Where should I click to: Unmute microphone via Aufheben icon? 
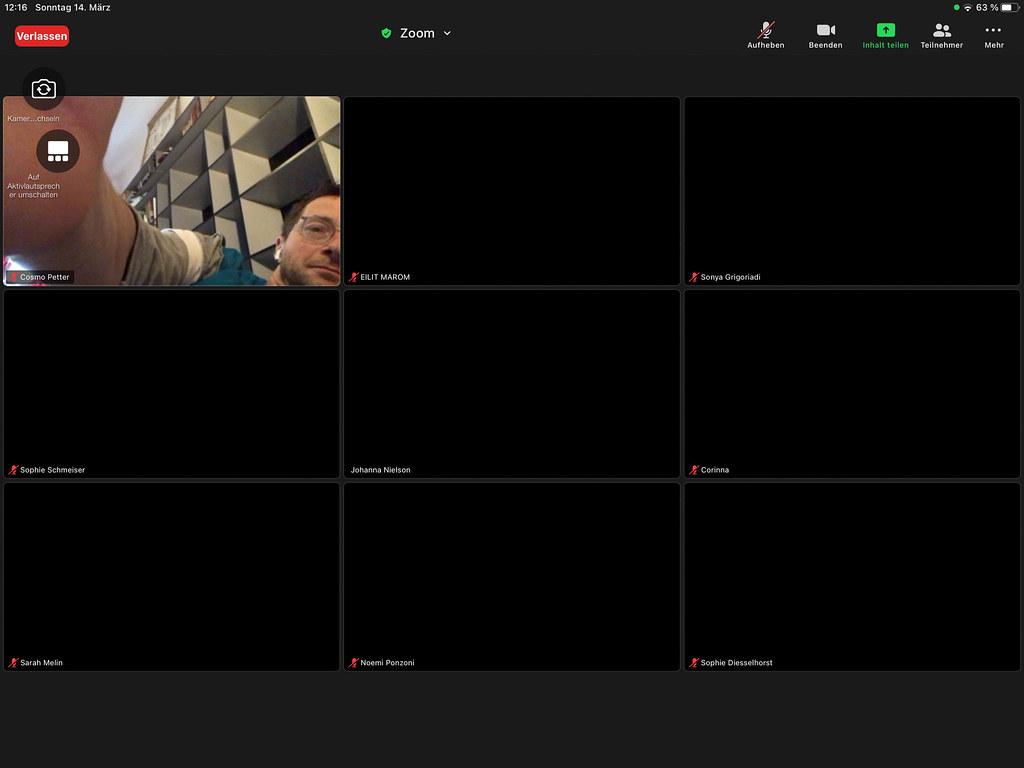click(765, 30)
